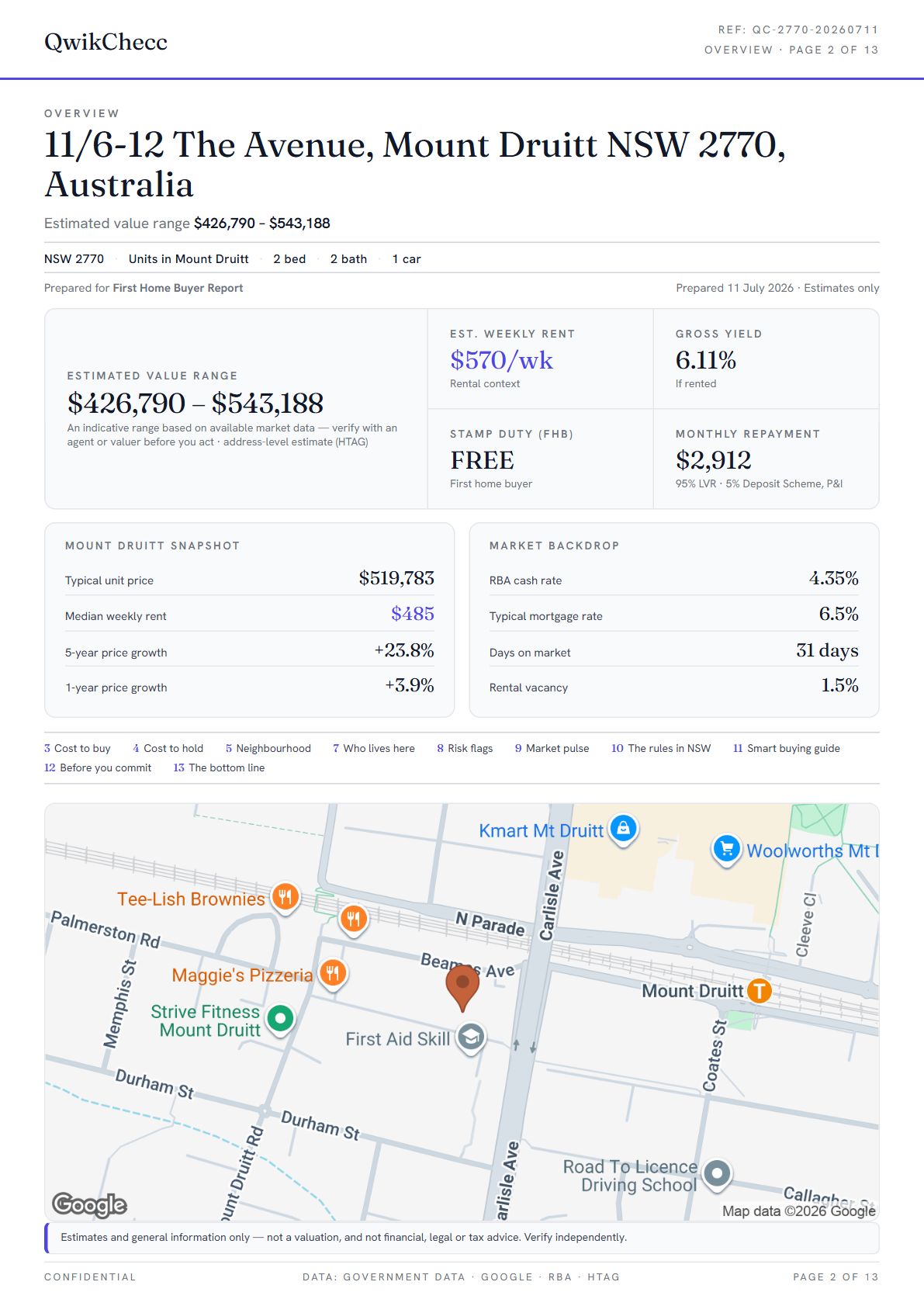Click the REF: QC-2770-20260711 reference number
The image size is (924, 1306).
798,29
